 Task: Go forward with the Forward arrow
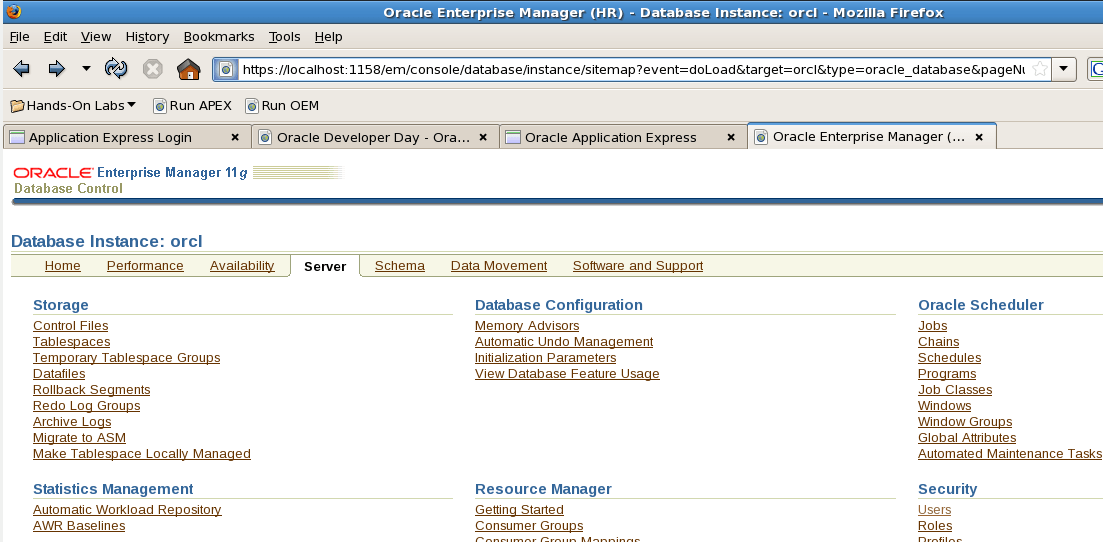point(56,69)
